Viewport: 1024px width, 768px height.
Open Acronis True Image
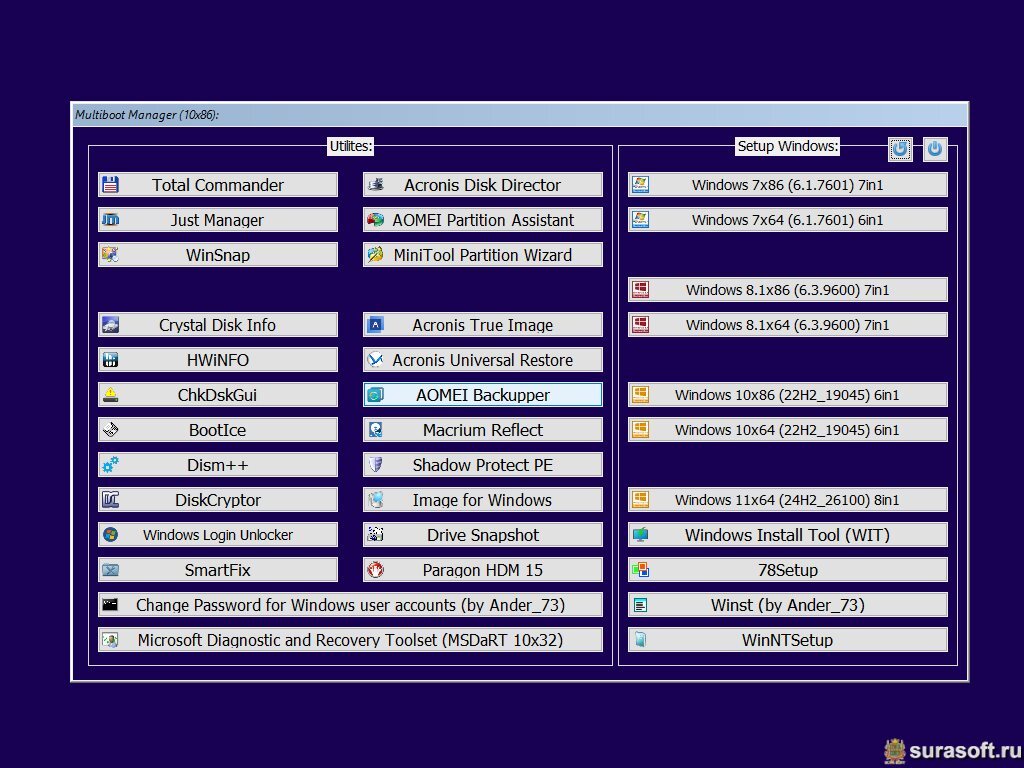point(483,325)
